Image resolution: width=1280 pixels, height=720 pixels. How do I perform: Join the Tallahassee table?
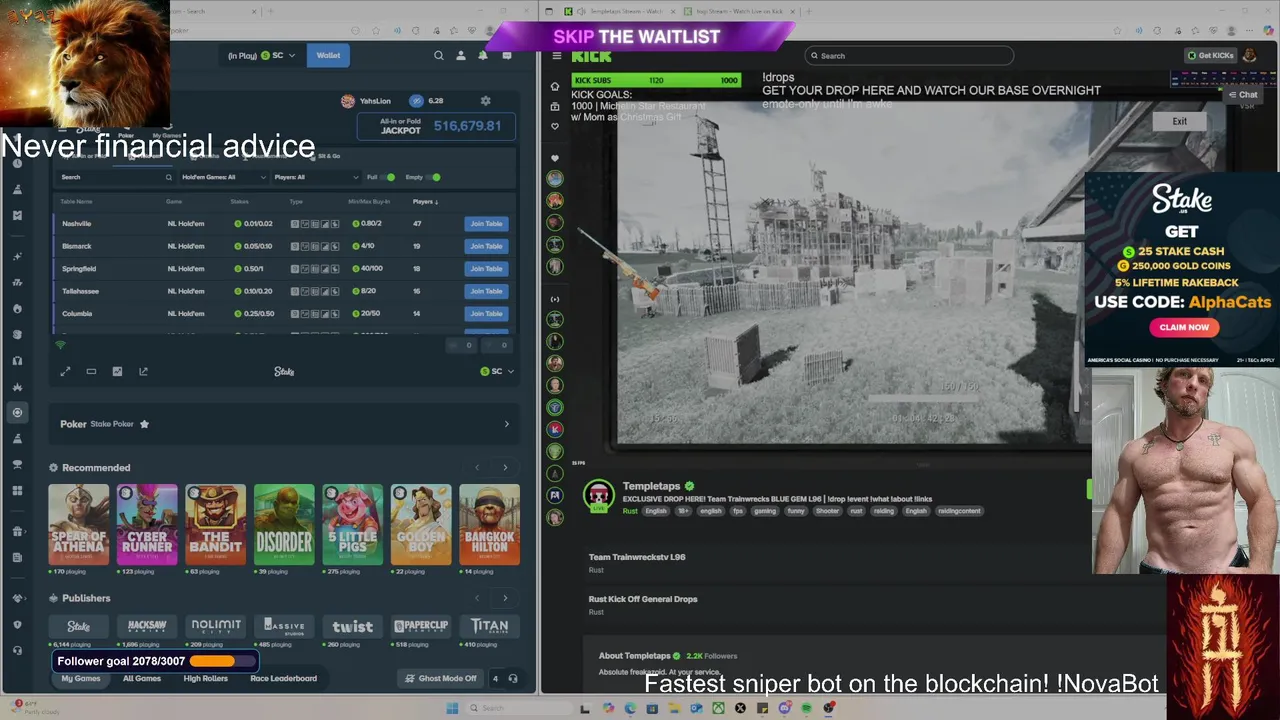pos(486,291)
